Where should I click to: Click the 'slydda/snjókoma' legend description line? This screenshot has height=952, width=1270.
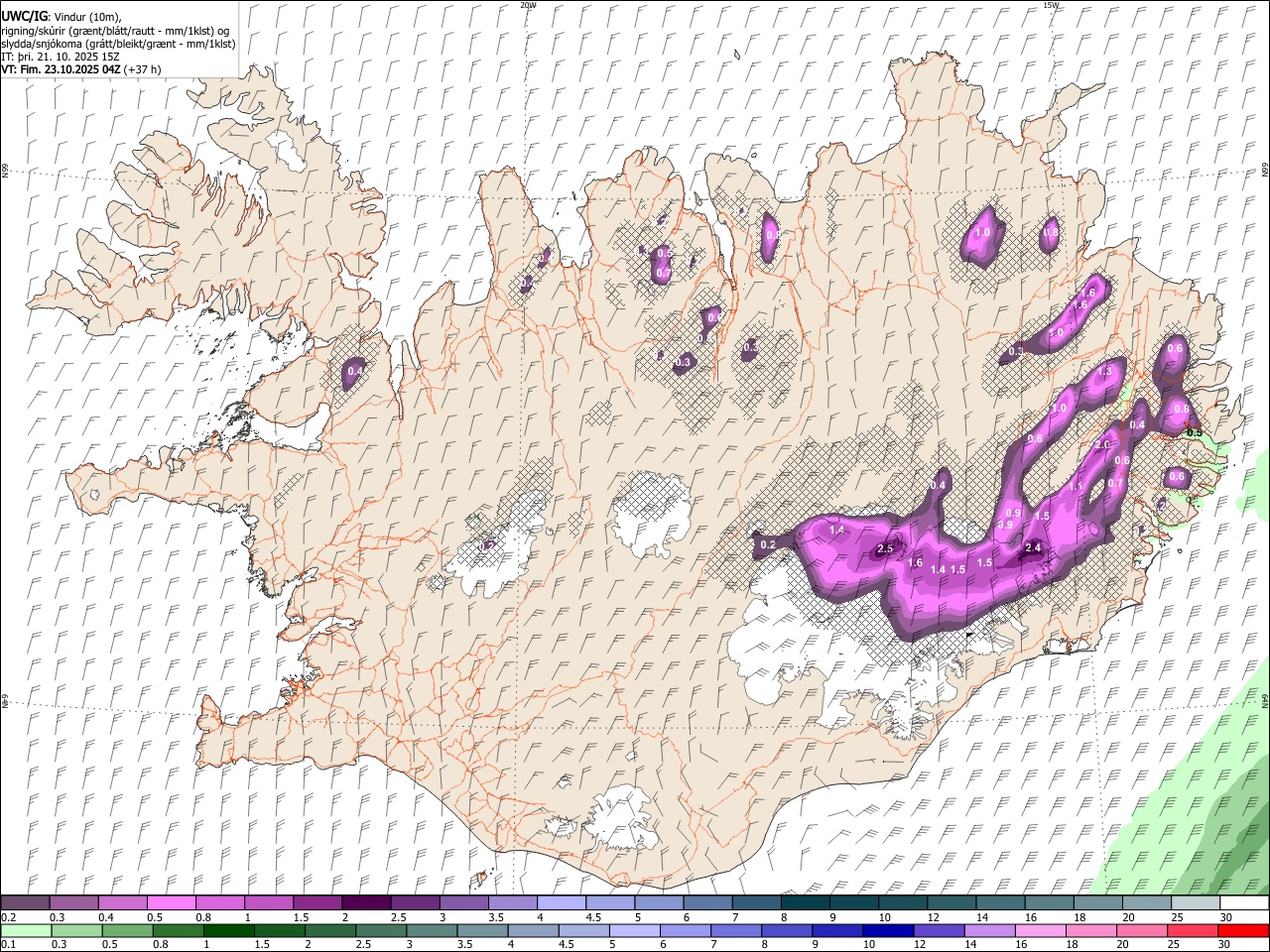(117, 44)
